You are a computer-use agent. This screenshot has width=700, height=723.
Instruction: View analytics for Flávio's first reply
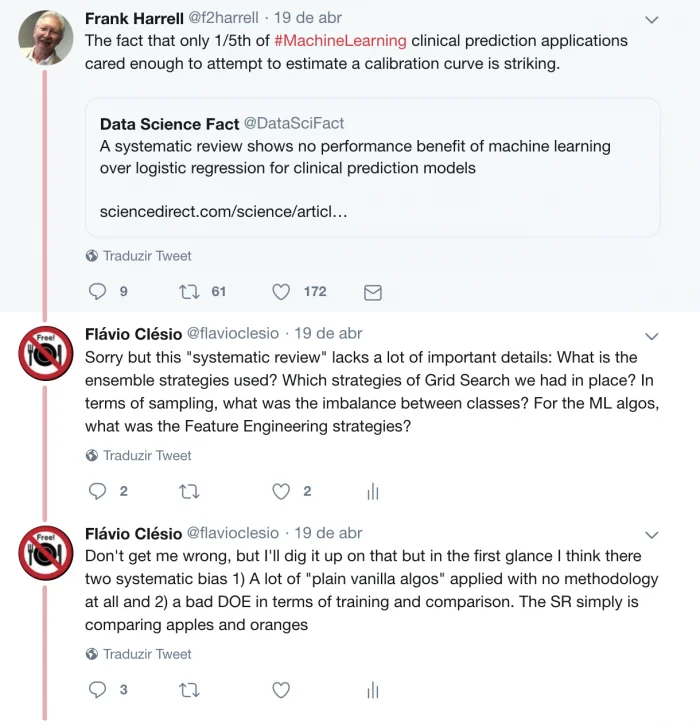click(373, 492)
